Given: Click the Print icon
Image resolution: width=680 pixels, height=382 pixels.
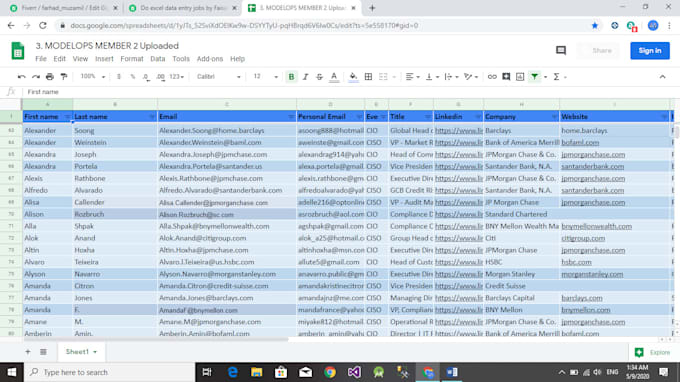Looking at the screenshot, I should coord(50,77).
